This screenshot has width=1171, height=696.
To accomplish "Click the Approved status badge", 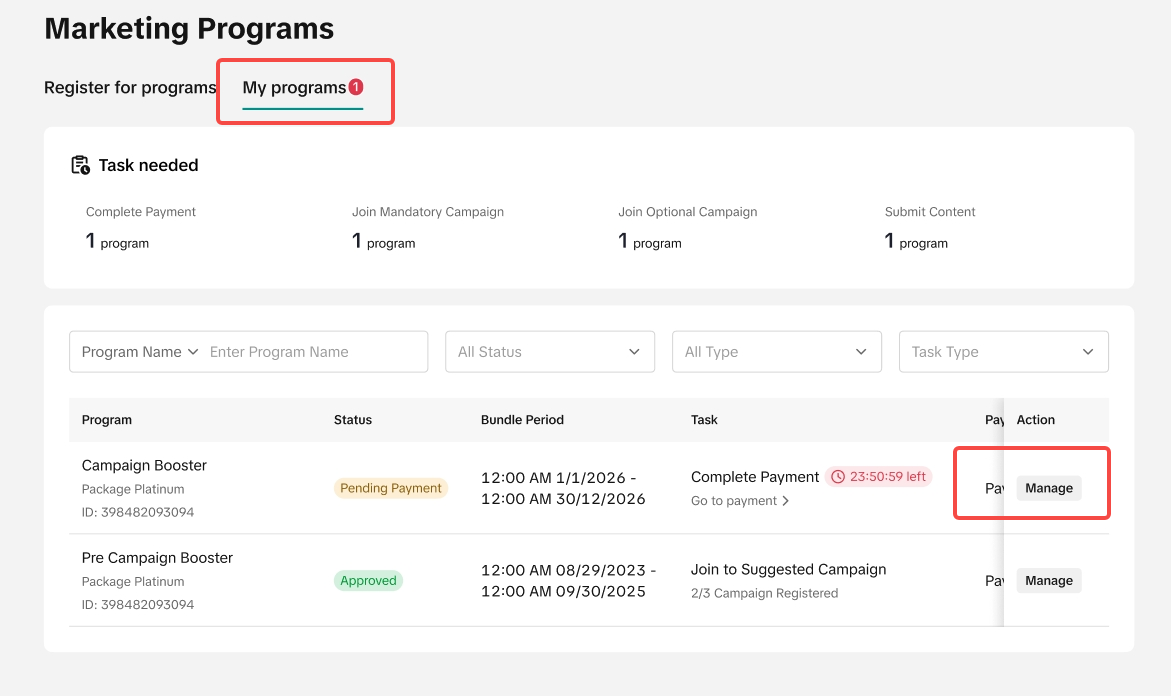I will [x=368, y=581].
